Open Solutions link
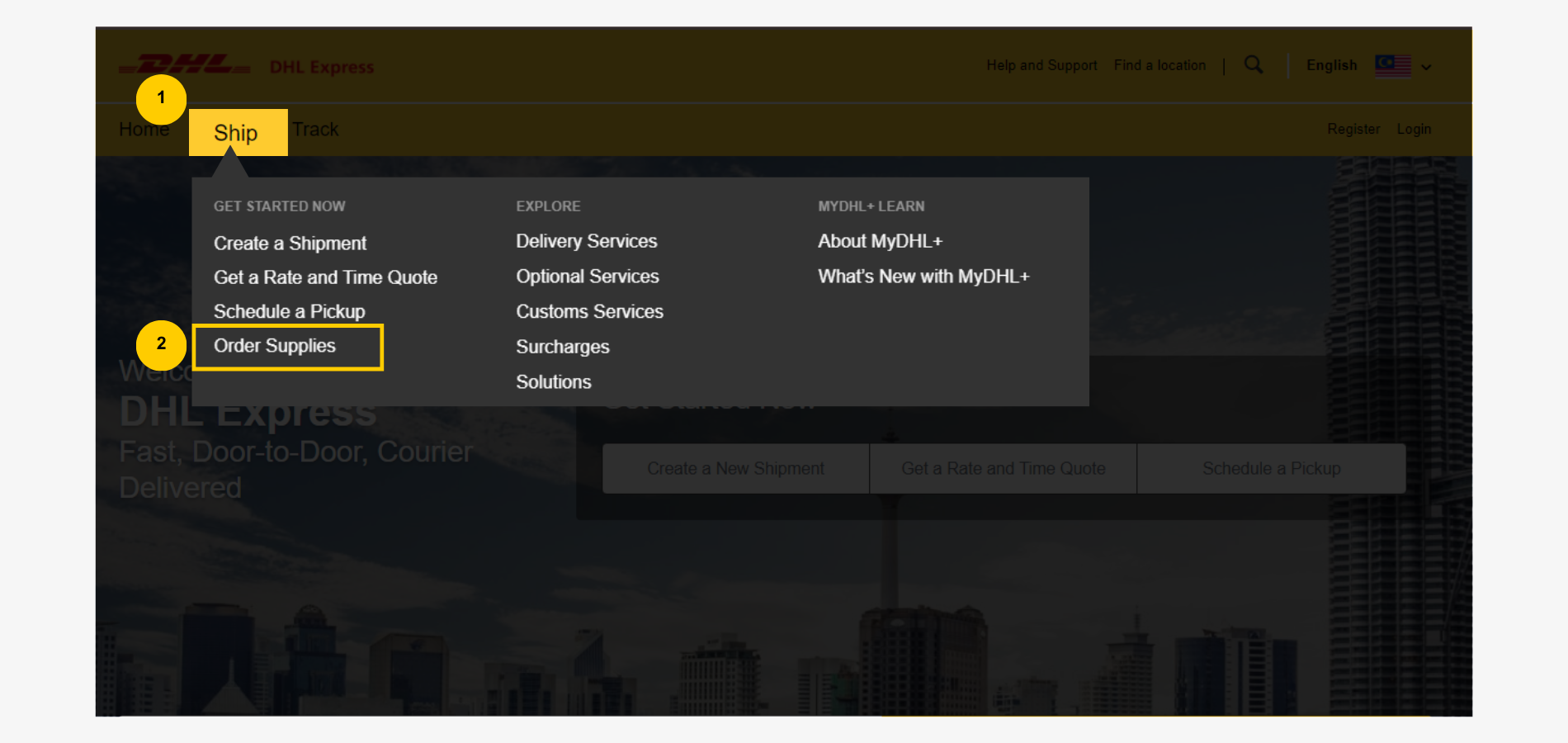 pyautogui.click(x=554, y=382)
